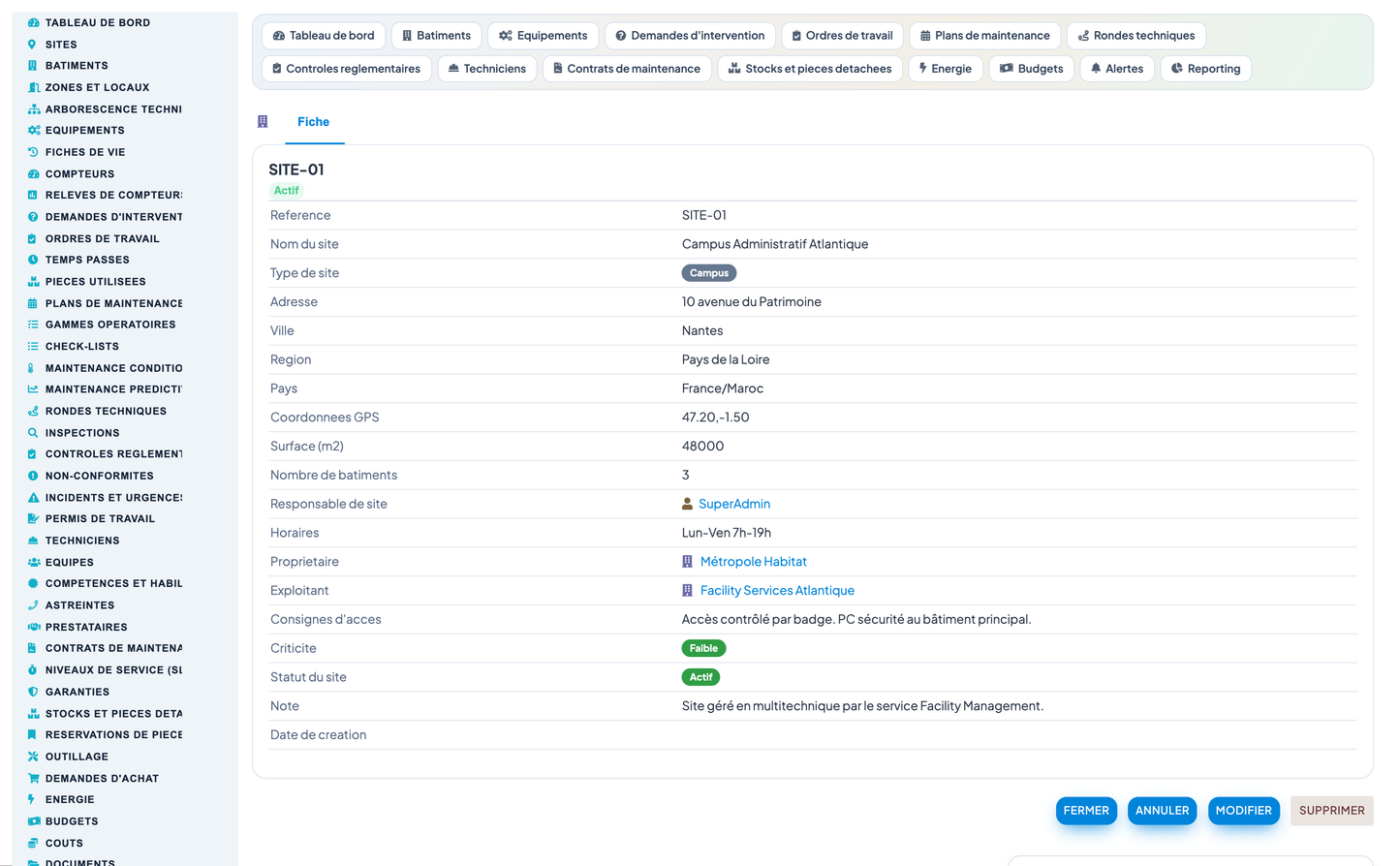
Task: Click the building icon beside Fiche tab
Action: pos(263,122)
